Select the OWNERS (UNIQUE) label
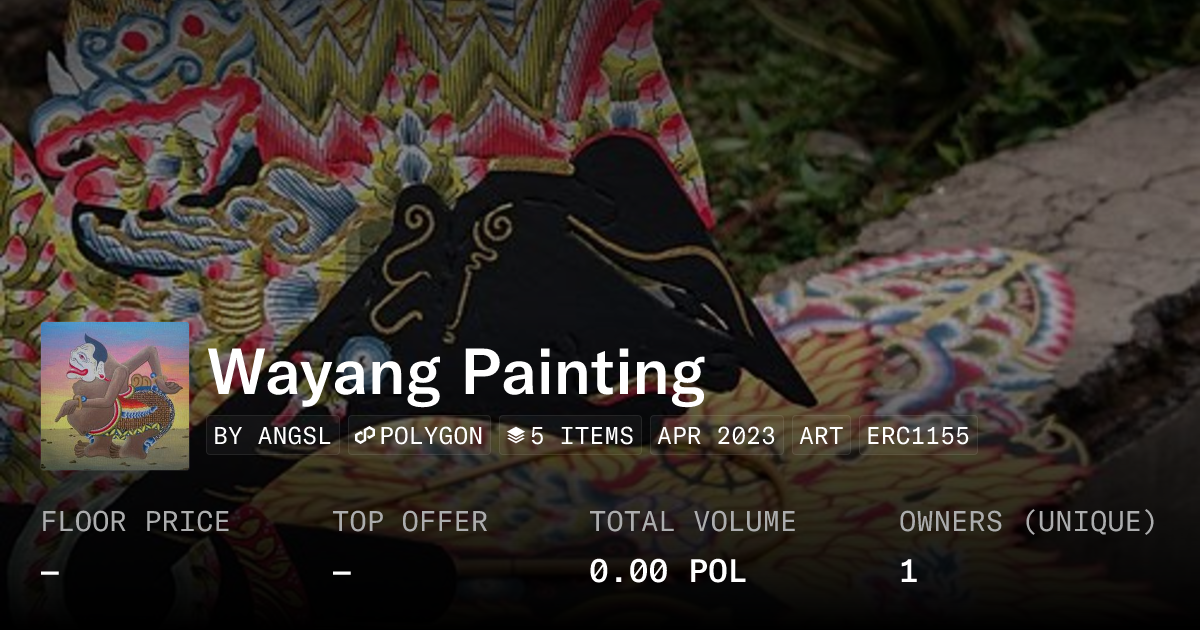 [1028, 522]
